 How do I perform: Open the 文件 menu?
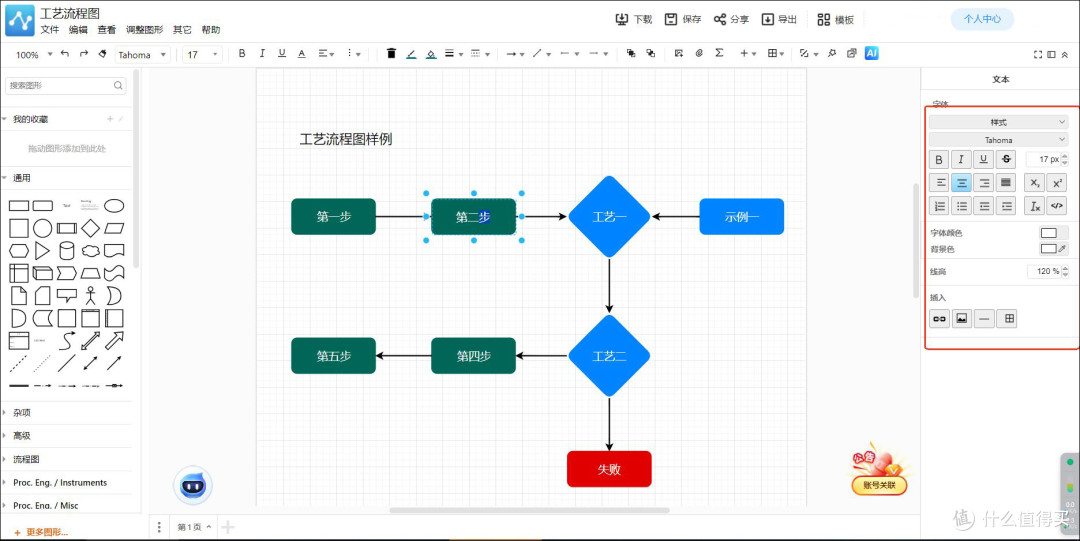tap(50, 30)
